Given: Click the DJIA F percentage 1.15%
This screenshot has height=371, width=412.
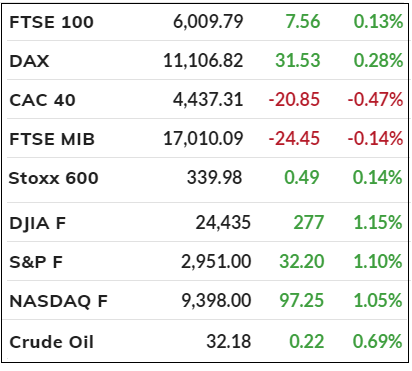Looking at the screenshot, I should [378, 222].
